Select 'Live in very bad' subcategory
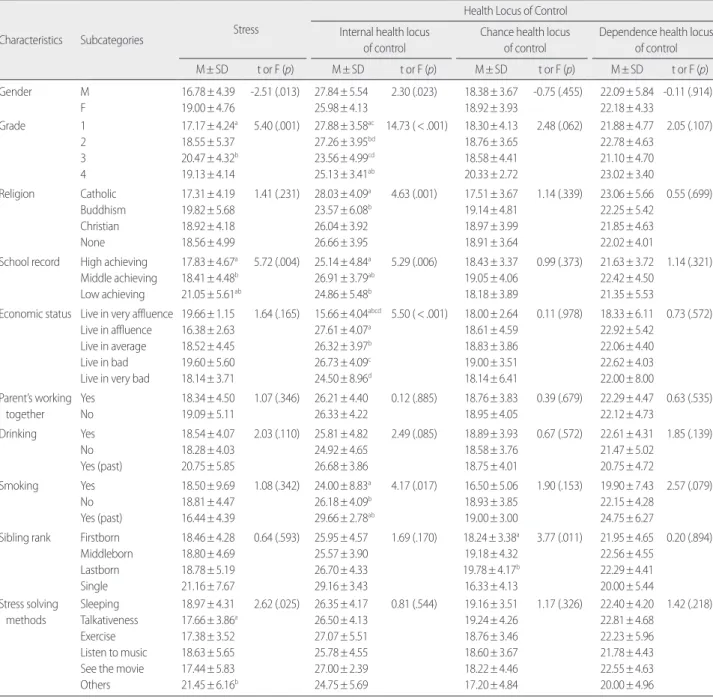Image resolution: width=713 pixels, height=699 pixels. pos(115,379)
